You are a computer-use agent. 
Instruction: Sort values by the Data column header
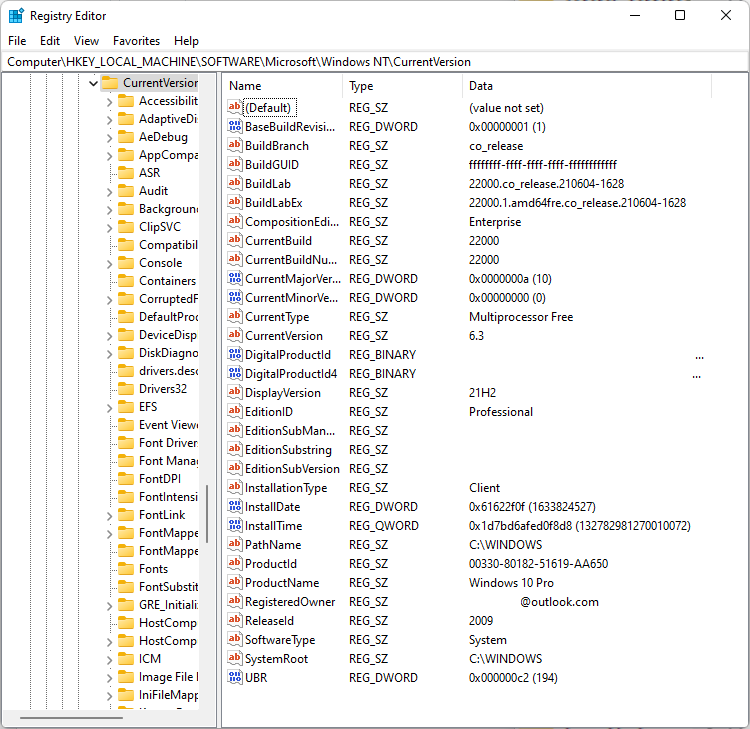(587, 86)
